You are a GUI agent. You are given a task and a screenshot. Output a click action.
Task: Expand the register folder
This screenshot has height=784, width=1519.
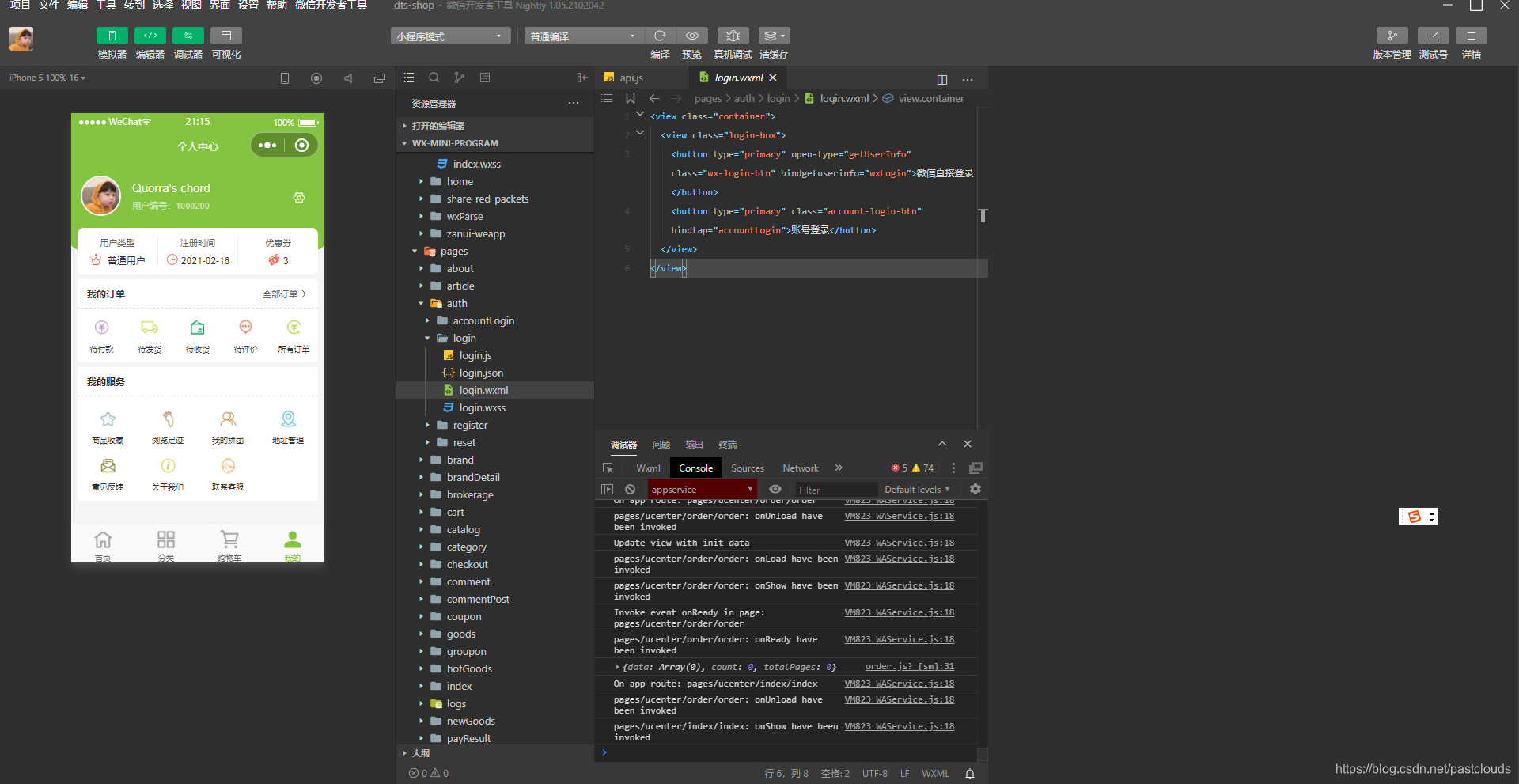click(470, 425)
